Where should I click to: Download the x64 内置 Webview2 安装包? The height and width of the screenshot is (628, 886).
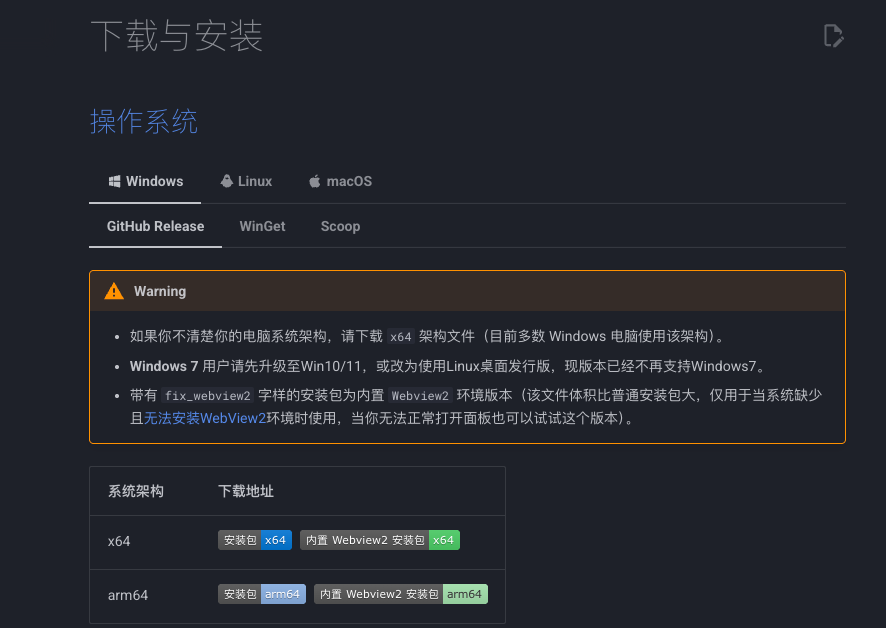coord(379,540)
